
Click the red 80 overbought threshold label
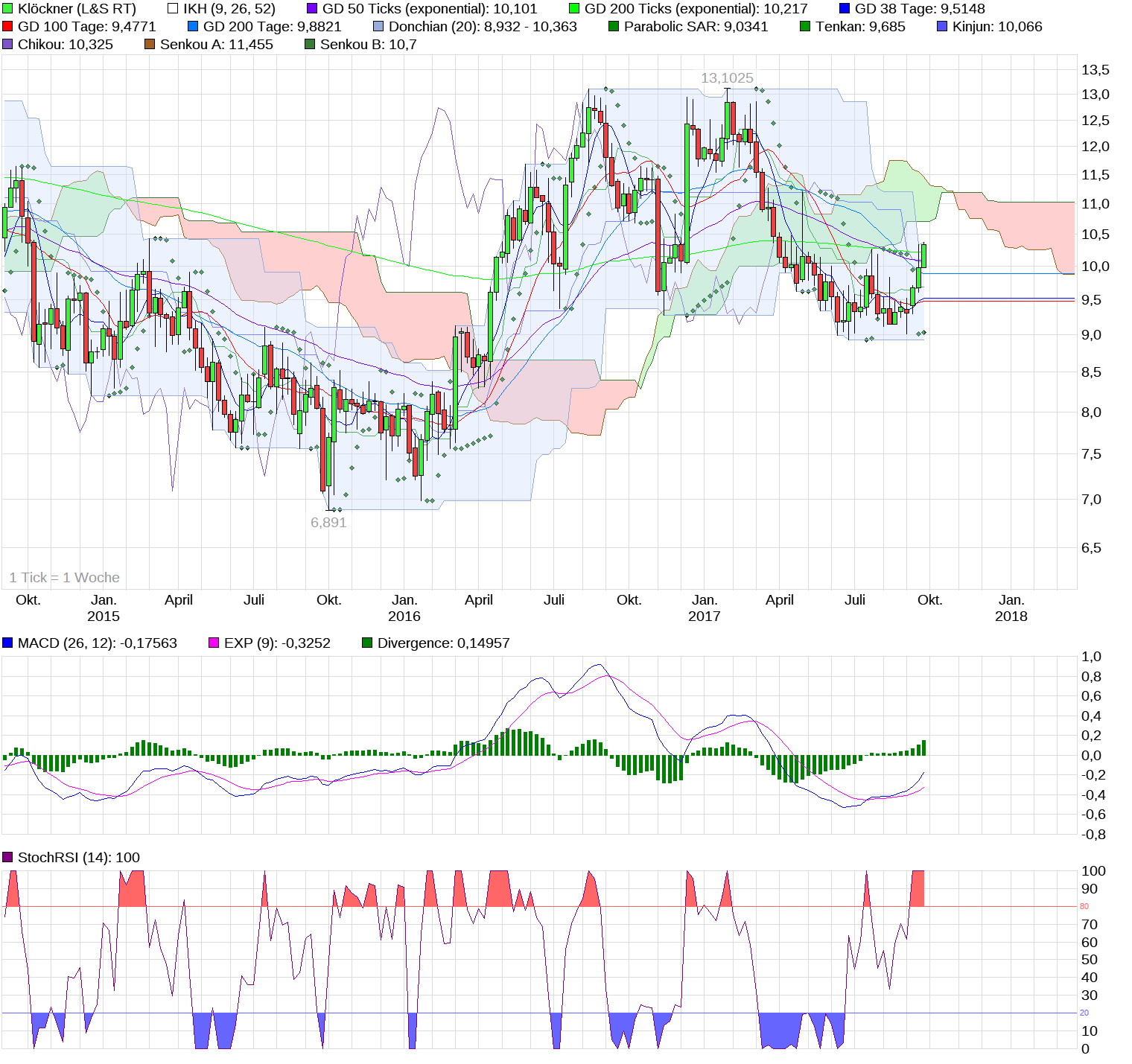(x=1084, y=906)
